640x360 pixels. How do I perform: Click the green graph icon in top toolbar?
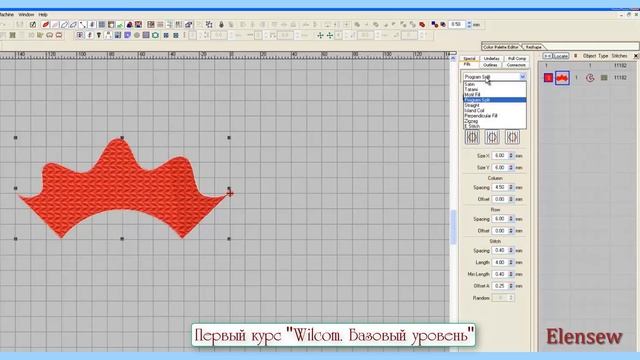click(120, 25)
